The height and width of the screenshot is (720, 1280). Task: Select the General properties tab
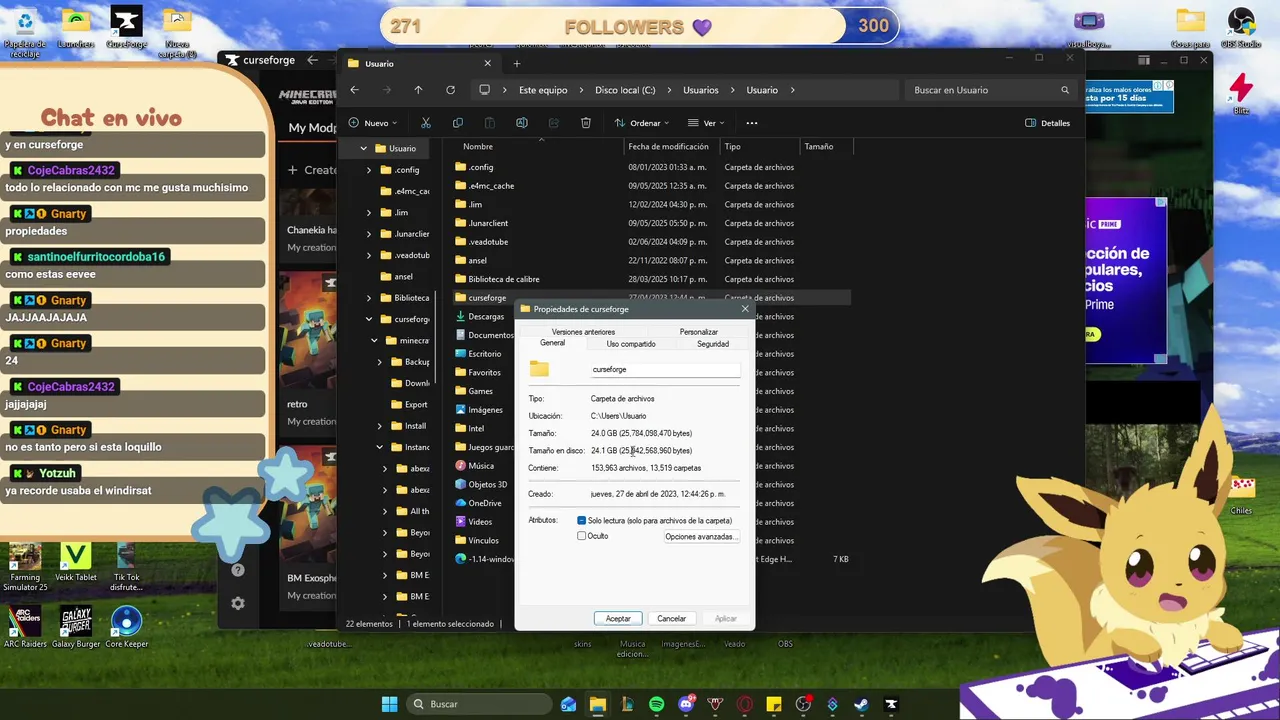552,343
